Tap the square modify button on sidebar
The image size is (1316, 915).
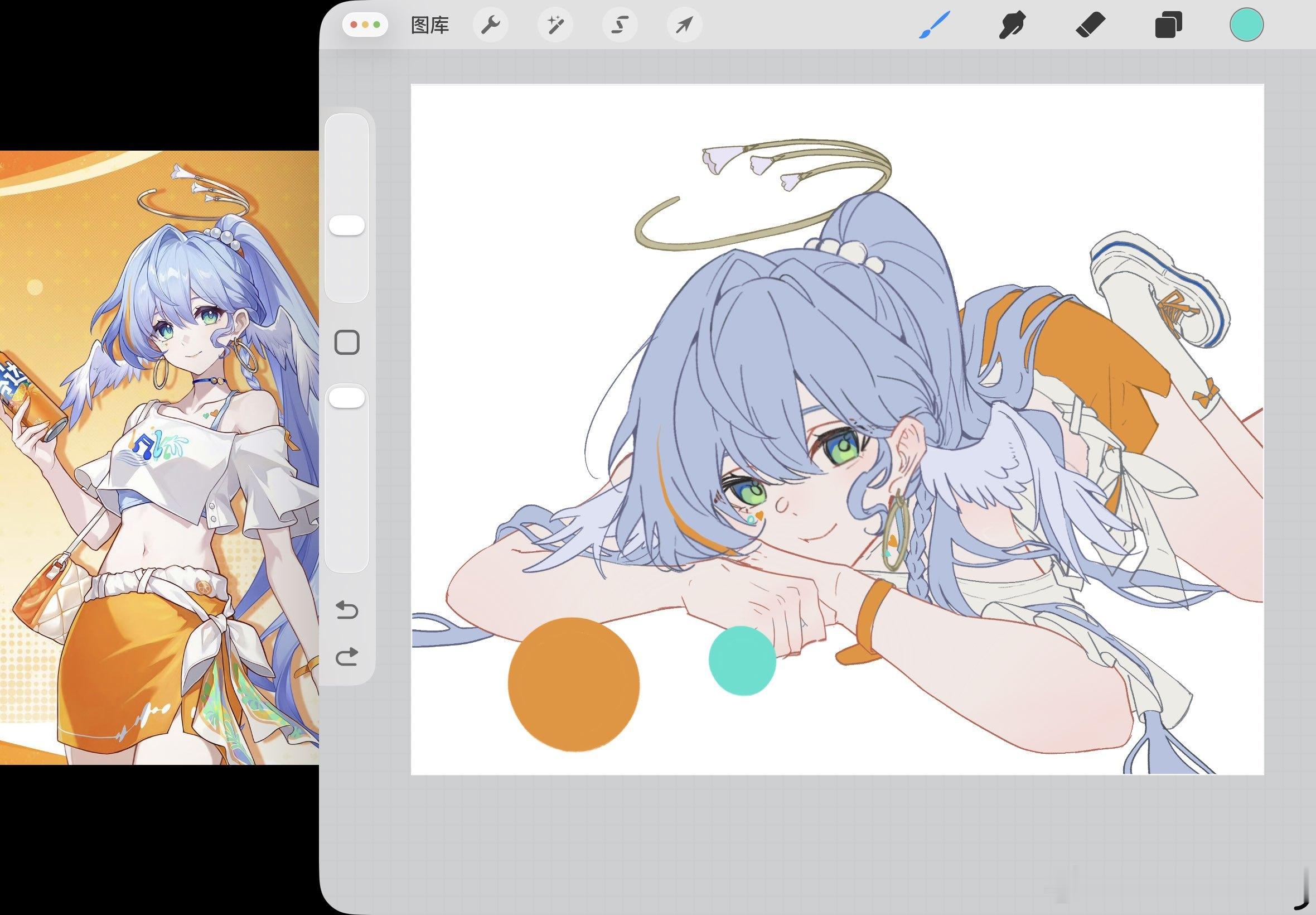[347, 342]
